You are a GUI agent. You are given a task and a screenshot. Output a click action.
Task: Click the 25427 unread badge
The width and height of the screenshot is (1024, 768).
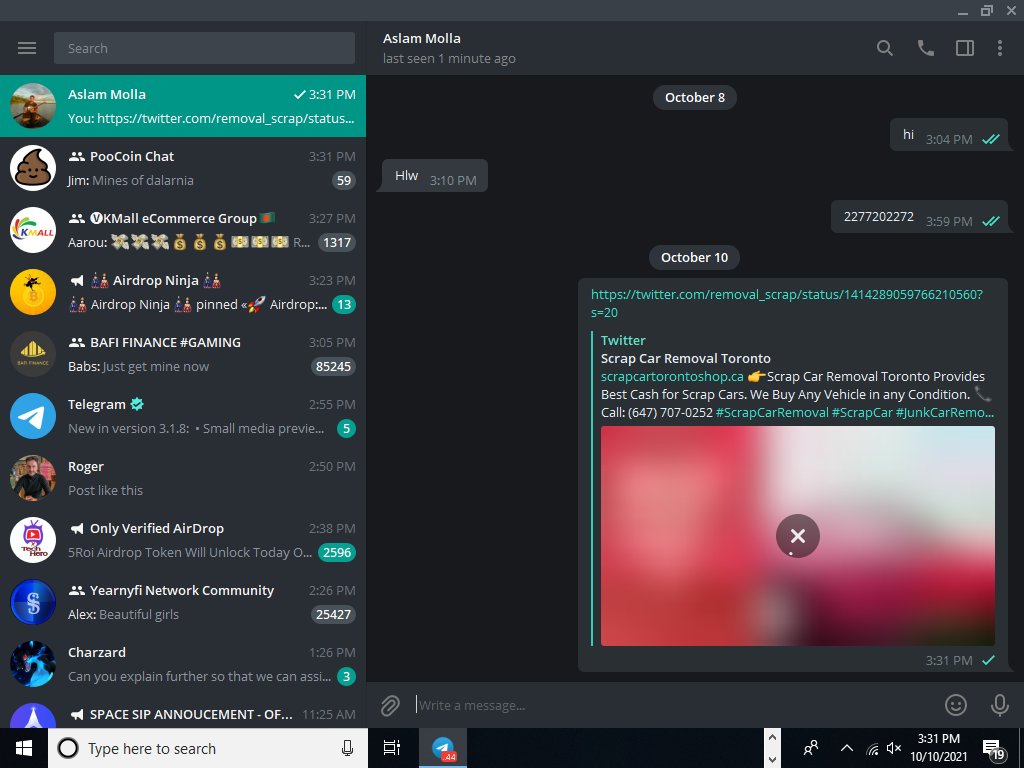pyautogui.click(x=333, y=615)
